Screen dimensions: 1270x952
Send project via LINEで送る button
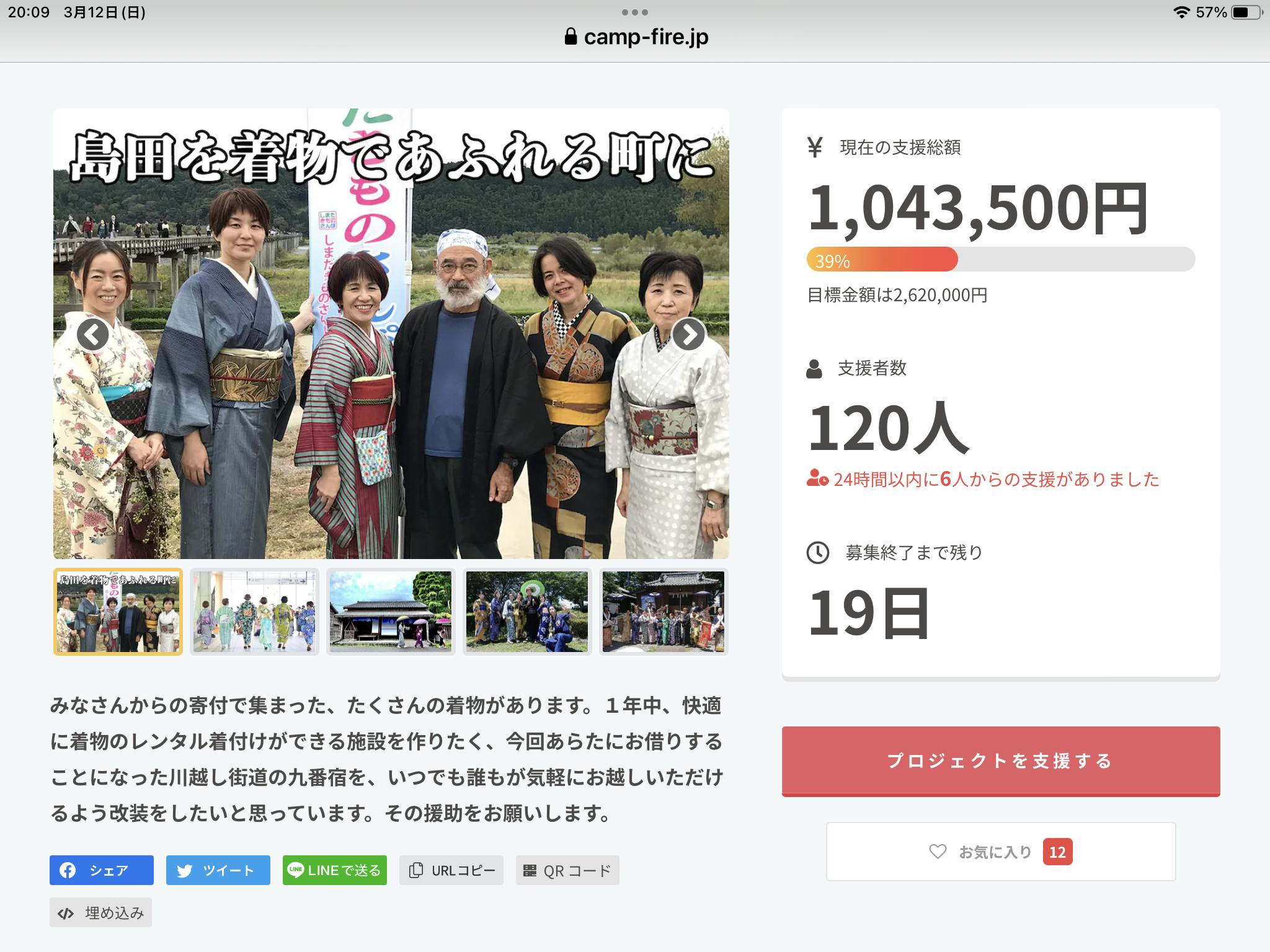335,870
